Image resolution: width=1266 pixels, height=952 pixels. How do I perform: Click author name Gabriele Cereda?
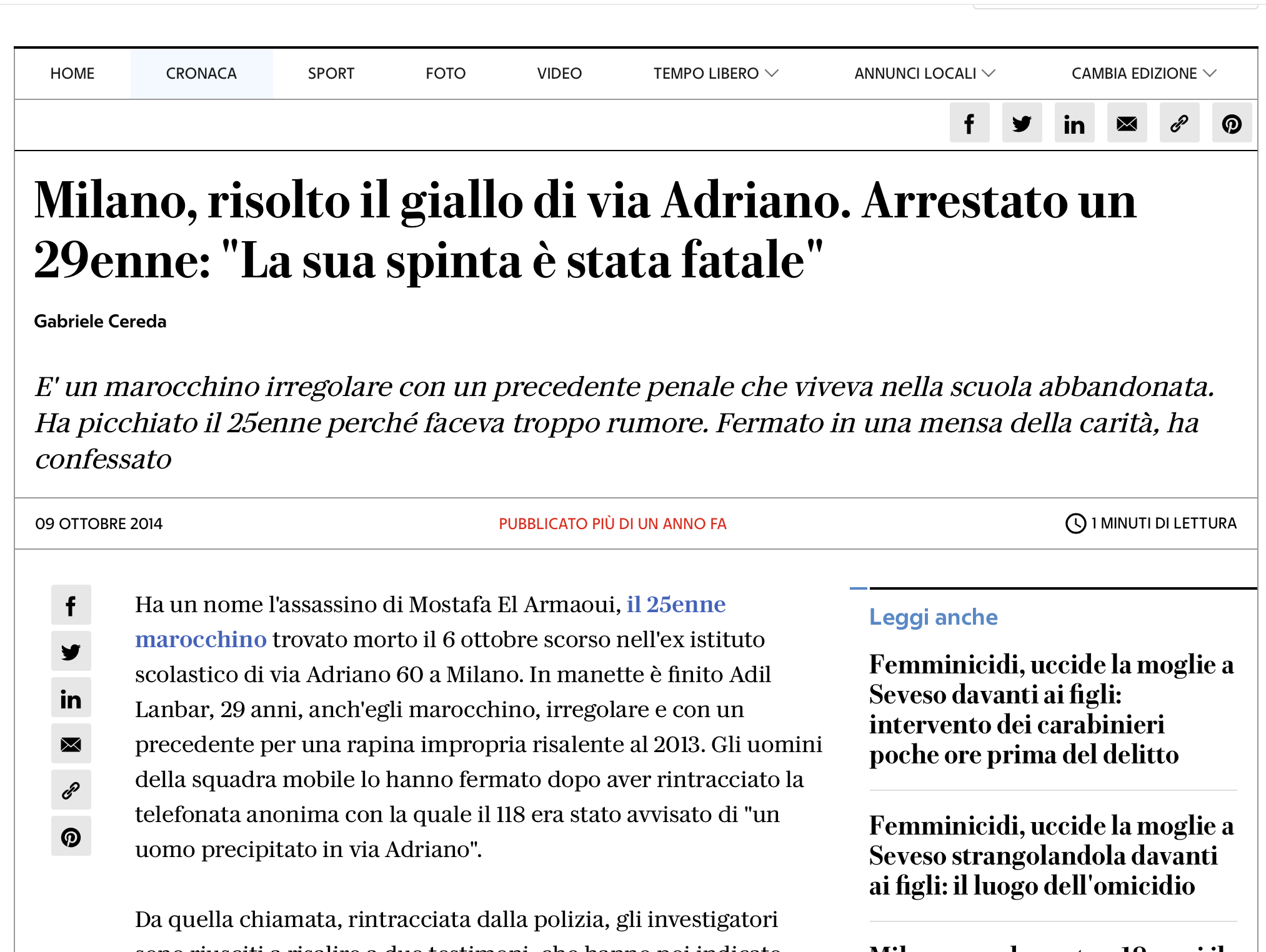coord(100,321)
